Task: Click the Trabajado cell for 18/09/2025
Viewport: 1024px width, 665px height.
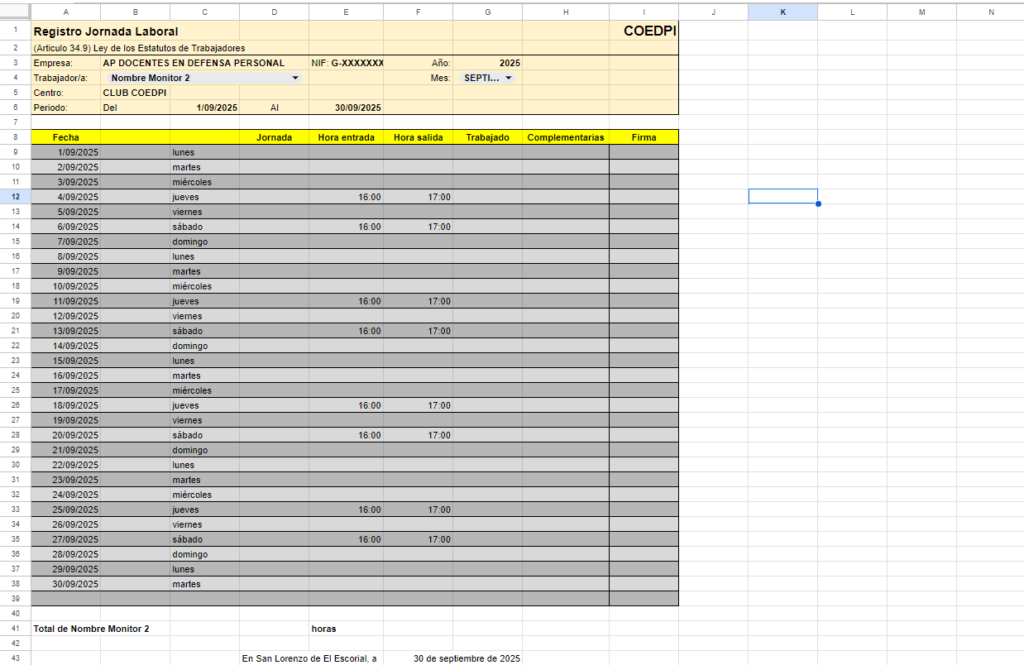Action: pyautogui.click(x=487, y=406)
